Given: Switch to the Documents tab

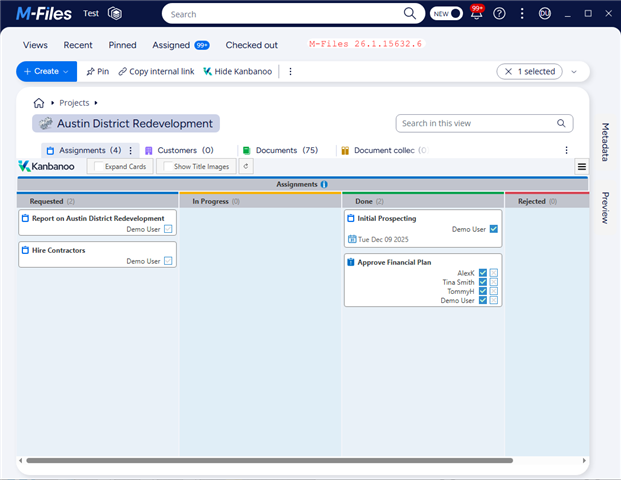Looking at the screenshot, I should click(279, 150).
